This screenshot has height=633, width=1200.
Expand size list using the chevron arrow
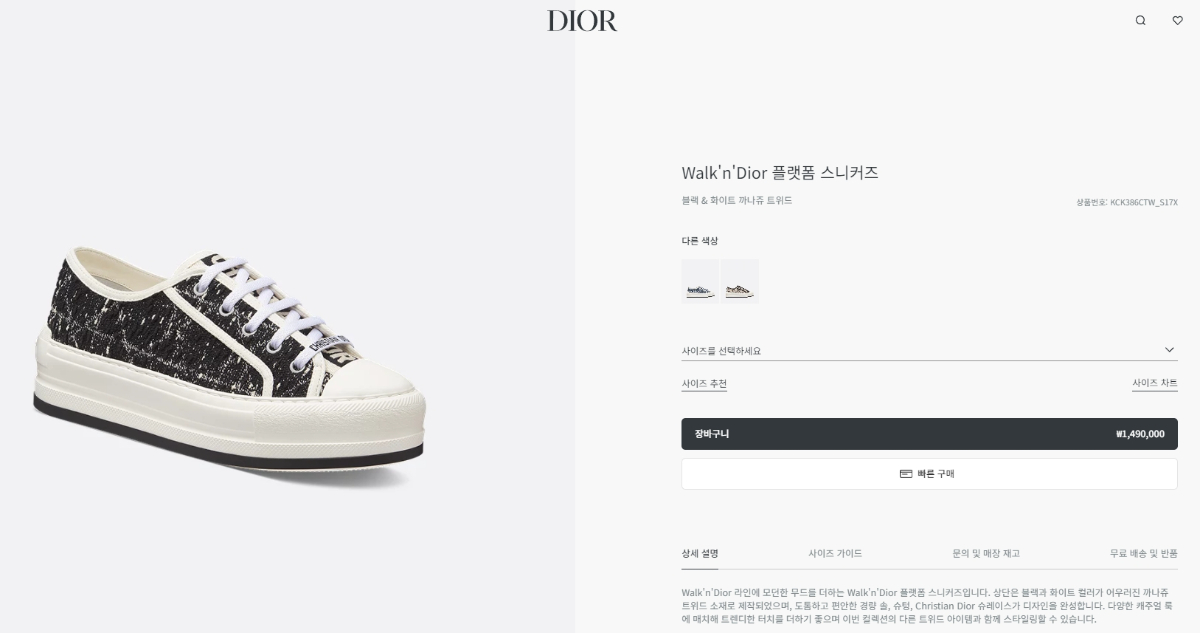(x=1169, y=350)
